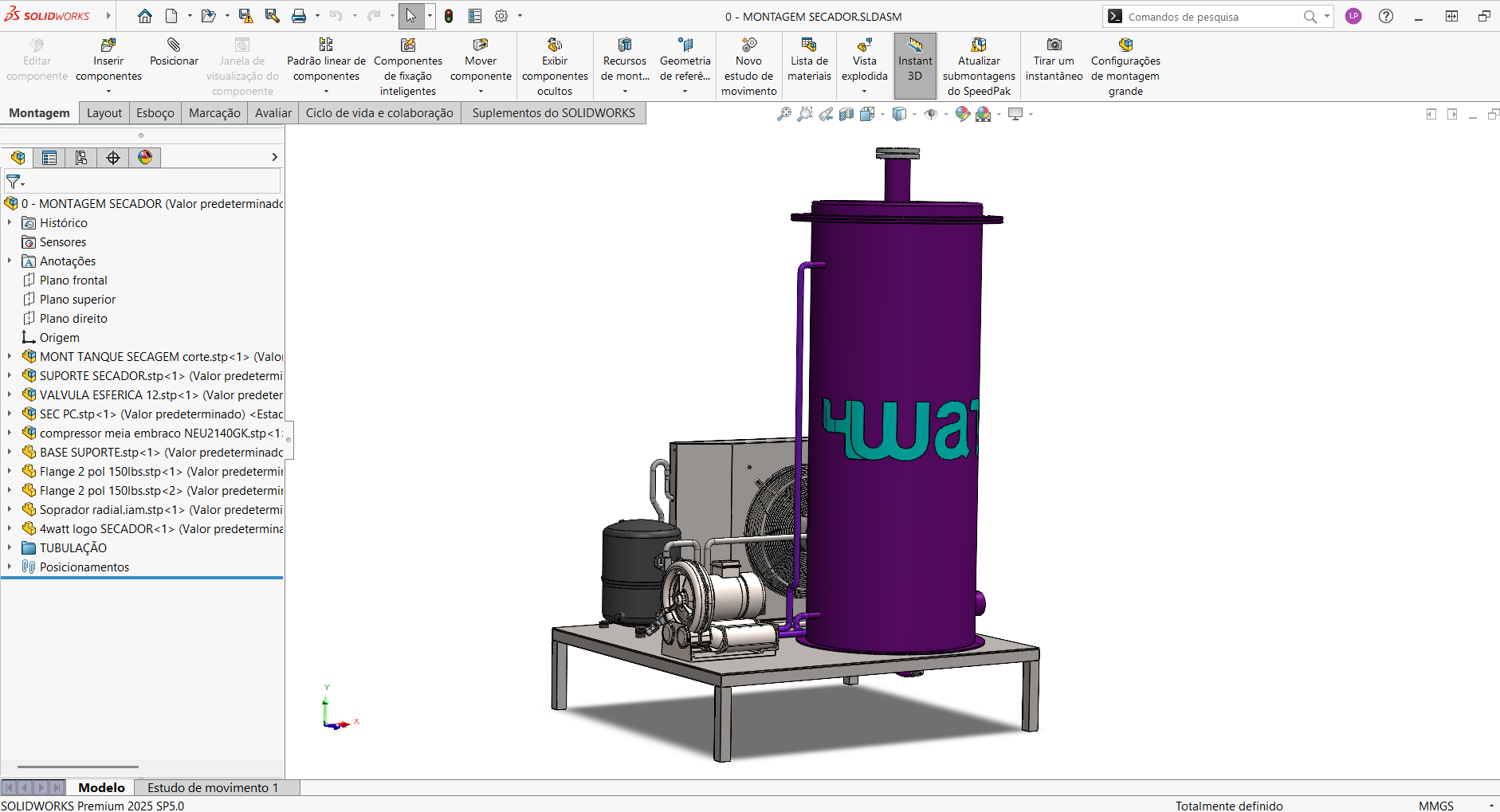Open the Help question mark button
The height and width of the screenshot is (812, 1500).
point(1386,16)
